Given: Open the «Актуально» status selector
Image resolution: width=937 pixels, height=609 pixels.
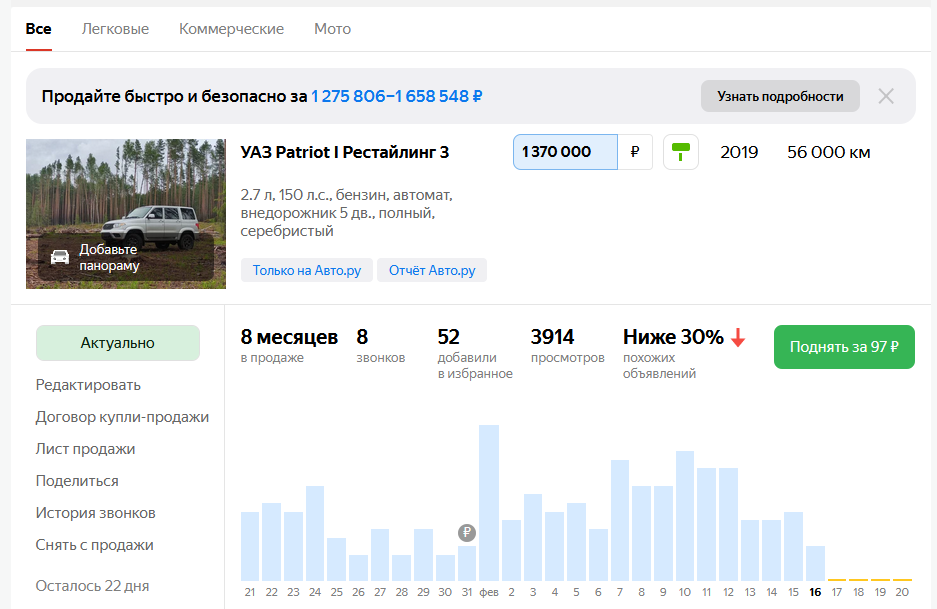Looking at the screenshot, I should point(117,343).
